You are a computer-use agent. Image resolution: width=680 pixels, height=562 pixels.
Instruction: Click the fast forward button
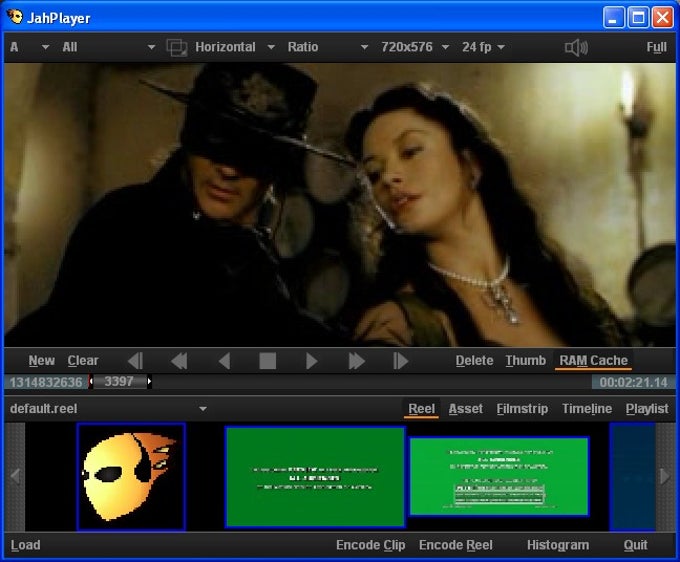pos(356,361)
